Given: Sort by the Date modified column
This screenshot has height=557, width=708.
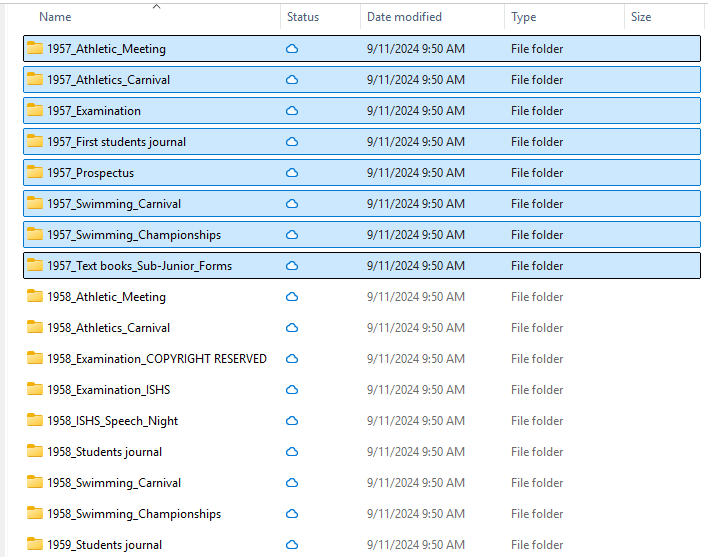Looking at the screenshot, I should tap(404, 17).
